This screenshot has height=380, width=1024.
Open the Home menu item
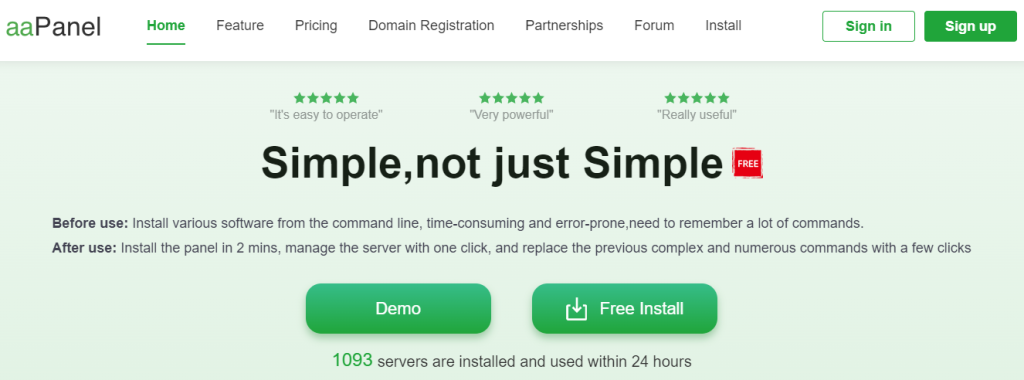click(x=166, y=26)
